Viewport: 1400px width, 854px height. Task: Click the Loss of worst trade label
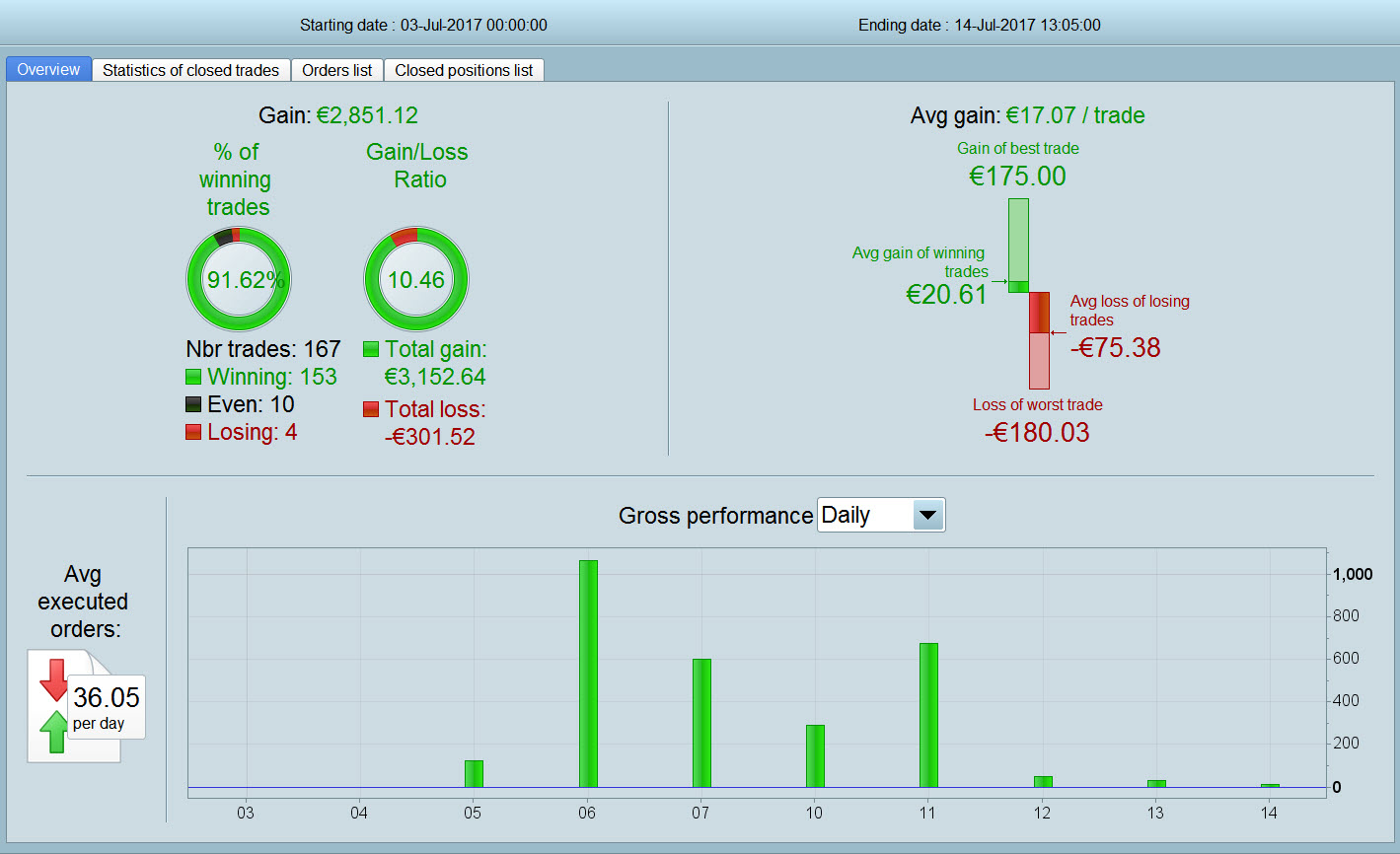tap(1038, 404)
